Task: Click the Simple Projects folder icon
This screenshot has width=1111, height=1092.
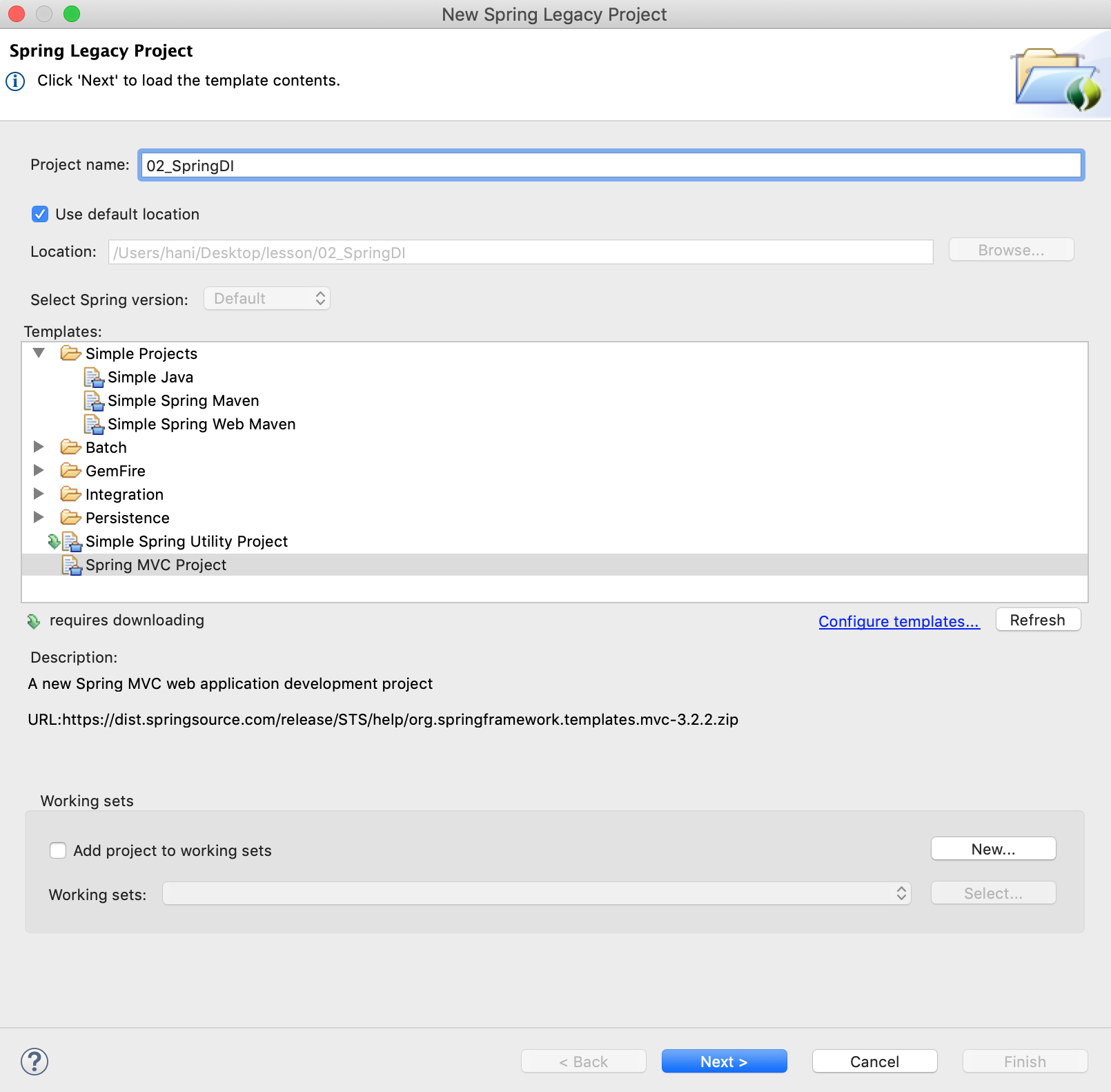Action: tap(70, 353)
